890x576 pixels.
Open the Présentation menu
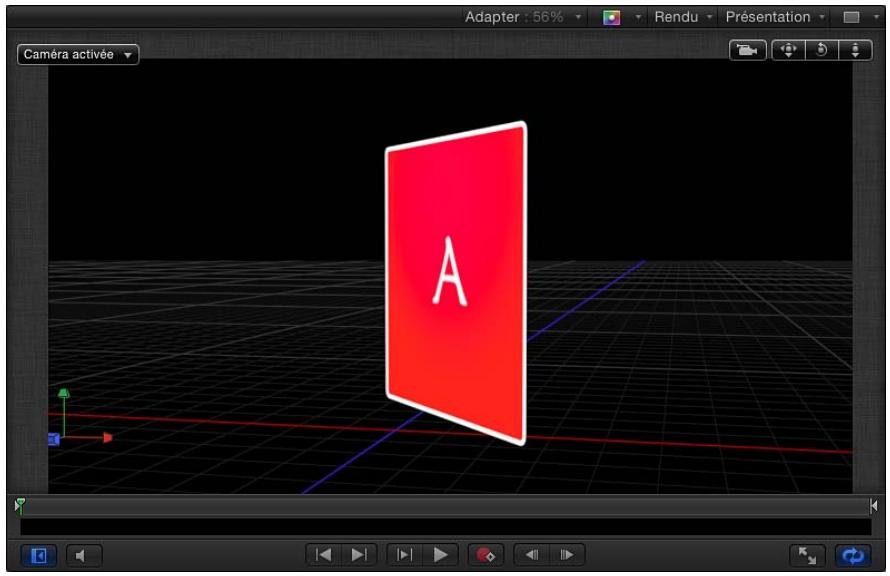(775, 17)
